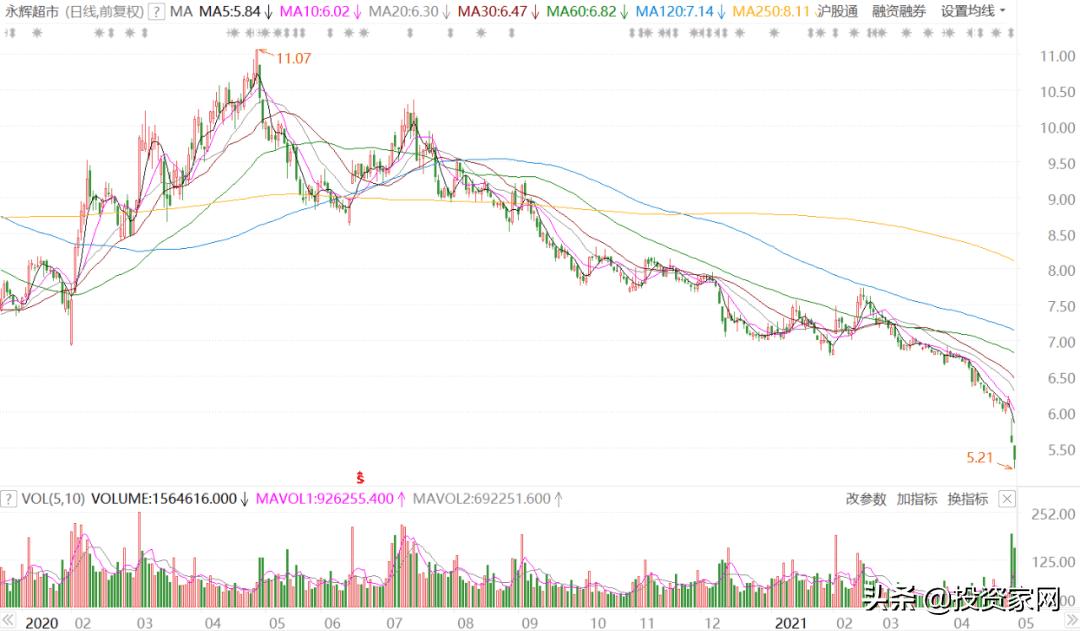Click 换指标 to switch indicator
The image size is (1080, 631).
(x=968, y=499)
